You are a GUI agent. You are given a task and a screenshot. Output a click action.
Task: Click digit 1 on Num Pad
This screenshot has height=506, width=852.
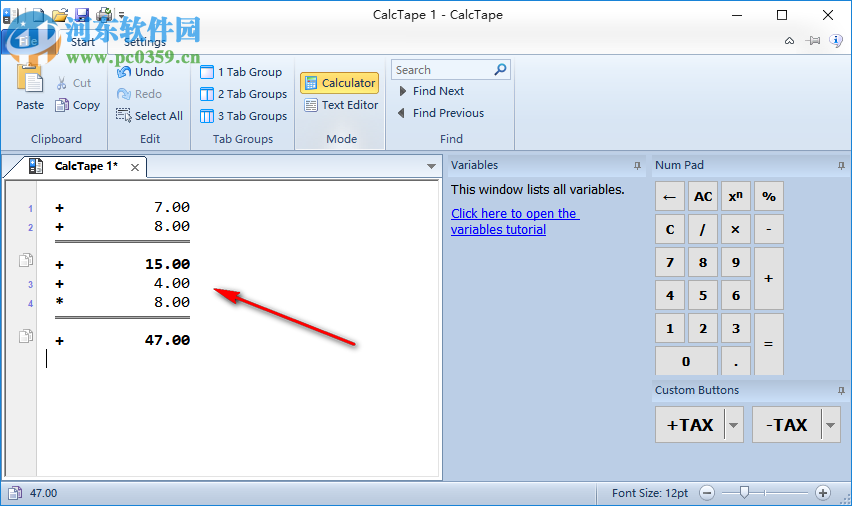tap(670, 328)
